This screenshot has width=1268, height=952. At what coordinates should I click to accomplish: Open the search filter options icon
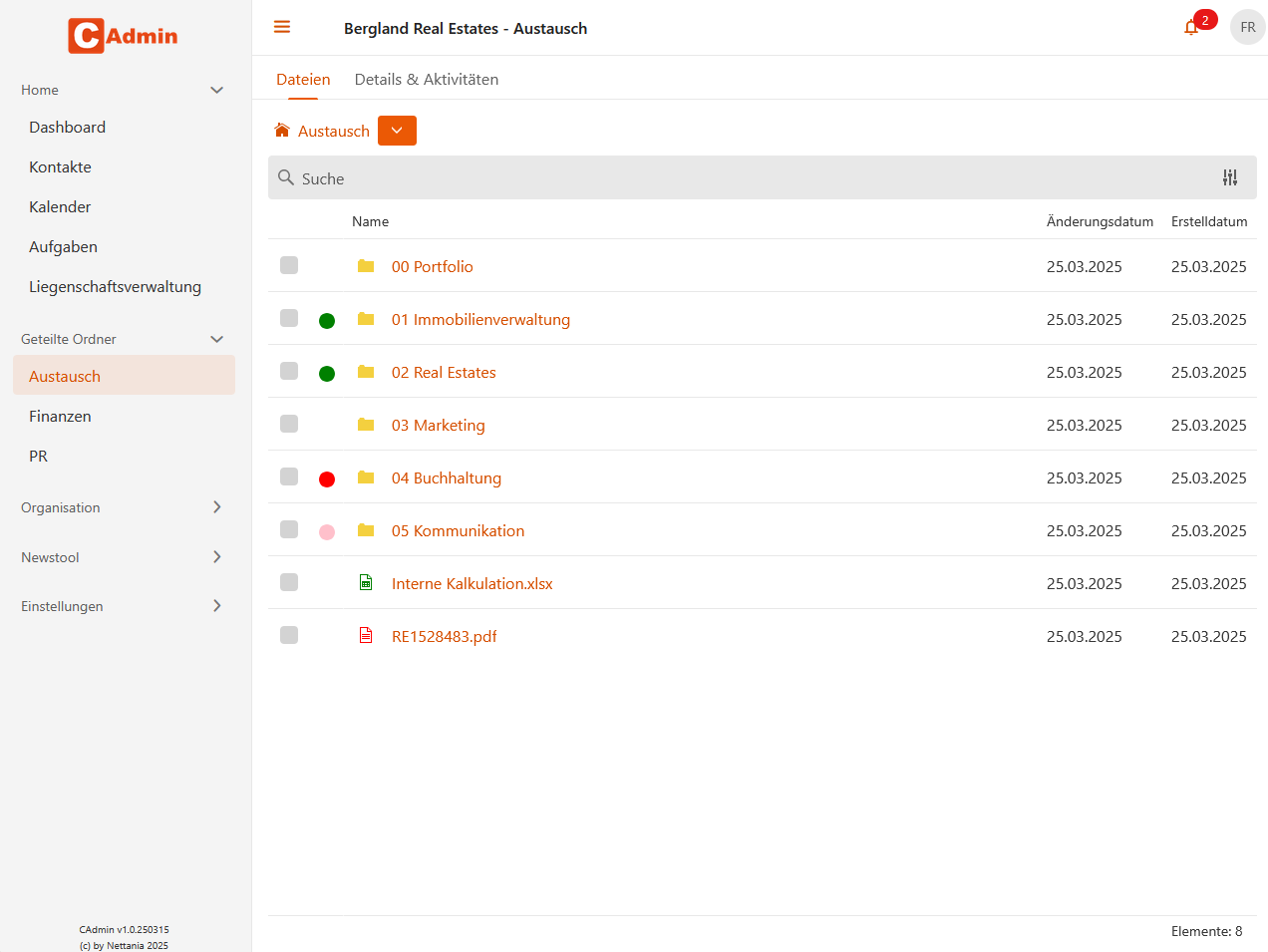1230,177
